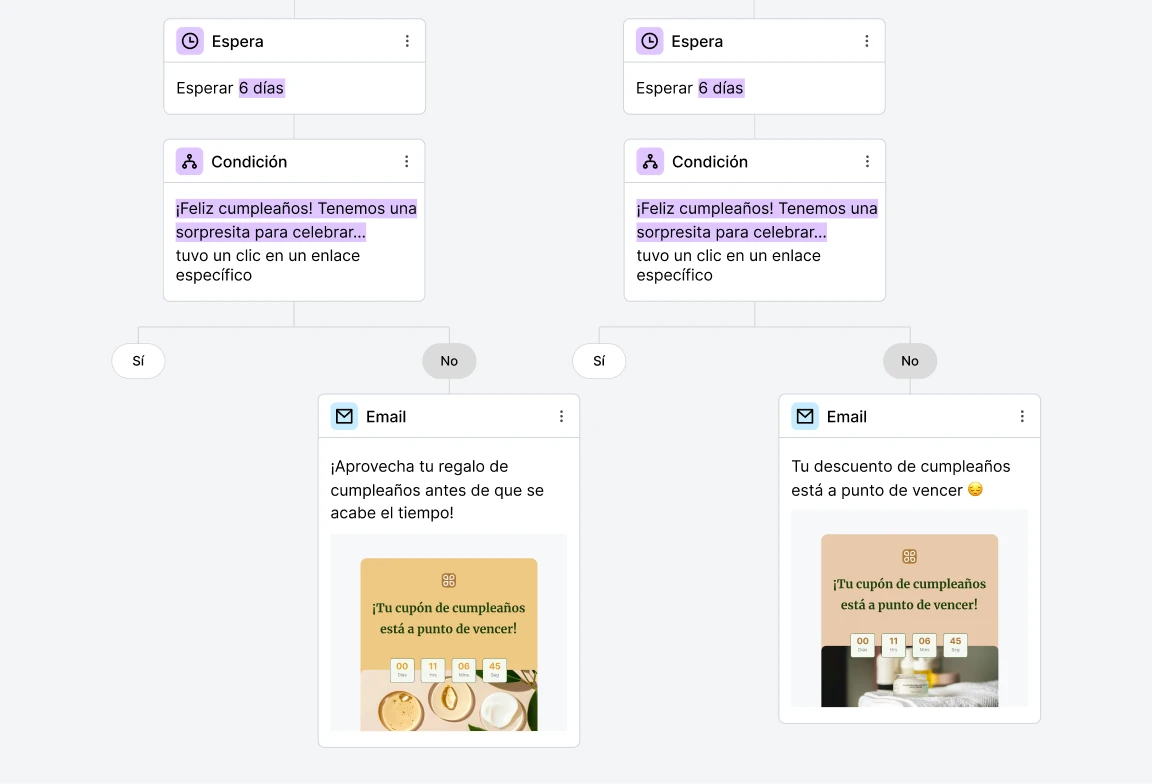This screenshot has height=784, width=1152.
Task: Open the three-dot menu on the right Condición card
Action: point(867,161)
